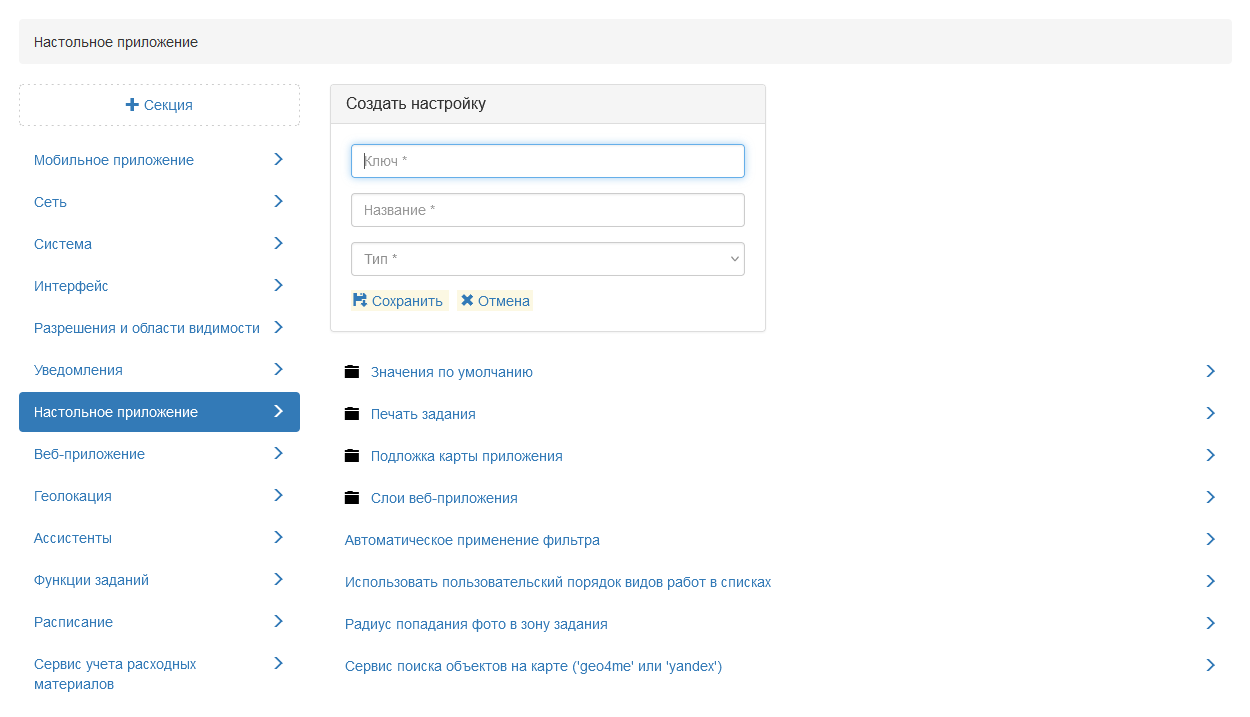Expand the Сервис поиска объектов row chevron
The width and height of the screenshot is (1250, 717).
click(x=1210, y=665)
